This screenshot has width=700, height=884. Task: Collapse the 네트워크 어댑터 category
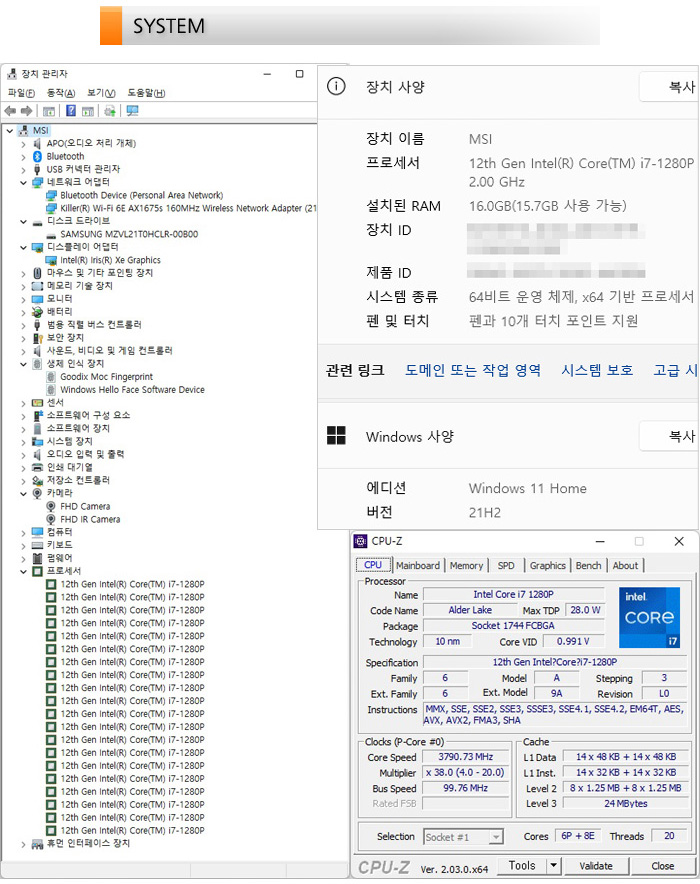tap(23, 182)
